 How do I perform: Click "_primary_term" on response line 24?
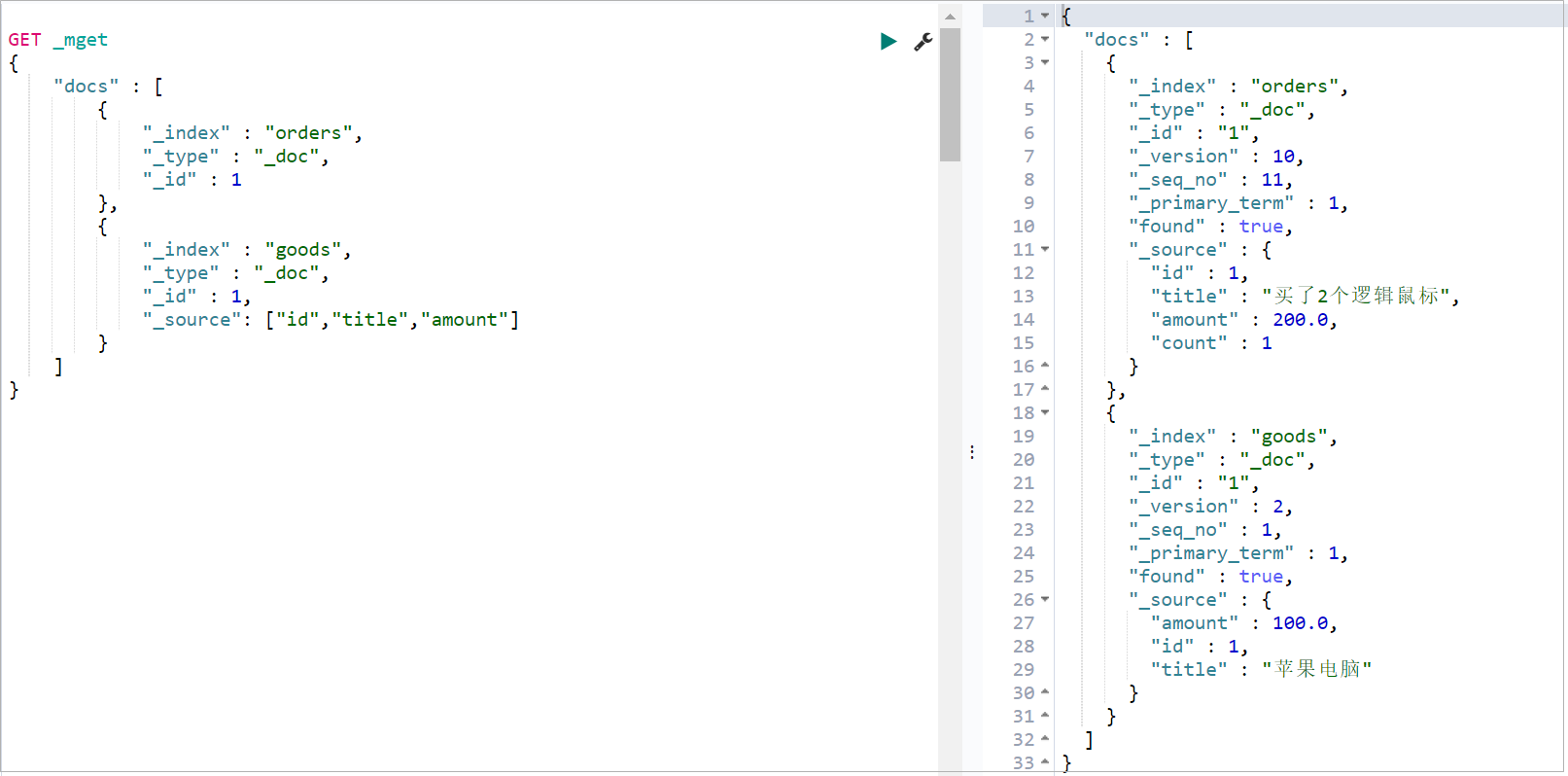click(x=1211, y=553)
